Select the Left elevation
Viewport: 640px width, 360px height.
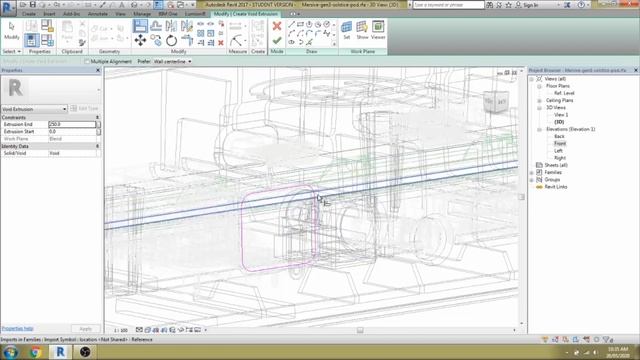pos(558,151)
